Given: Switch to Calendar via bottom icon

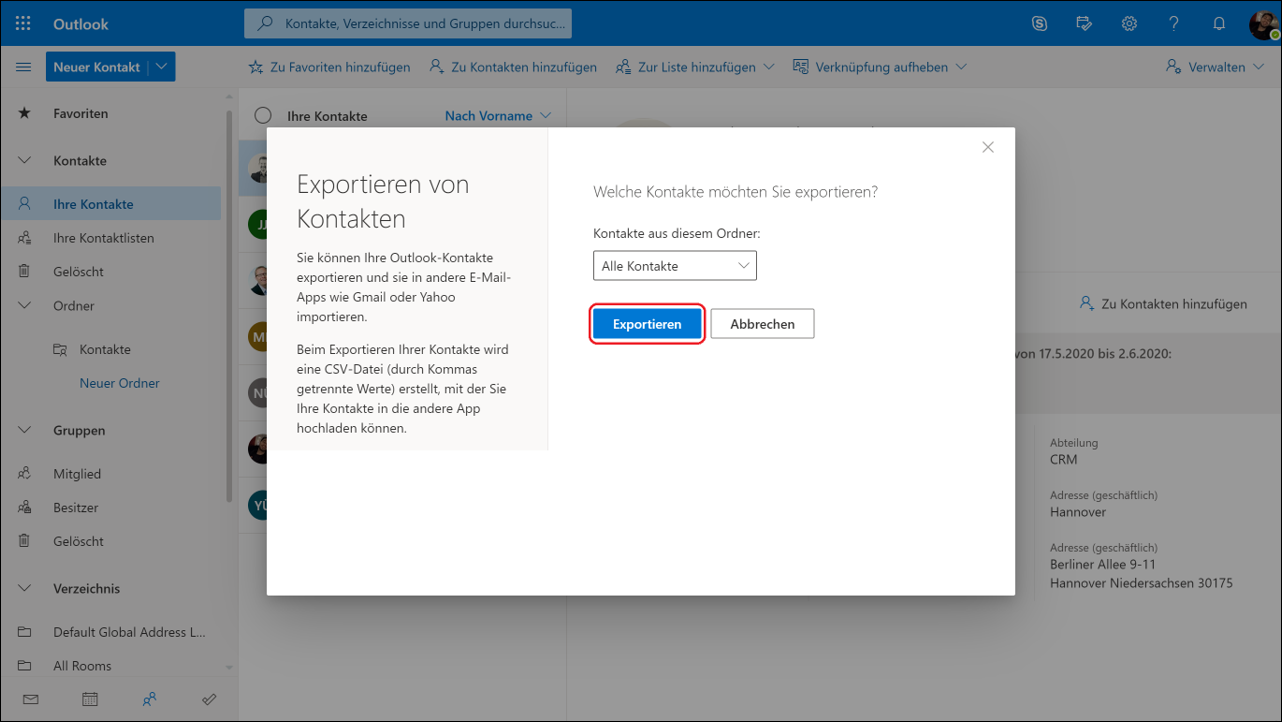Looking at the screenshot, I should pyautogui.click(x=90, y=700).
